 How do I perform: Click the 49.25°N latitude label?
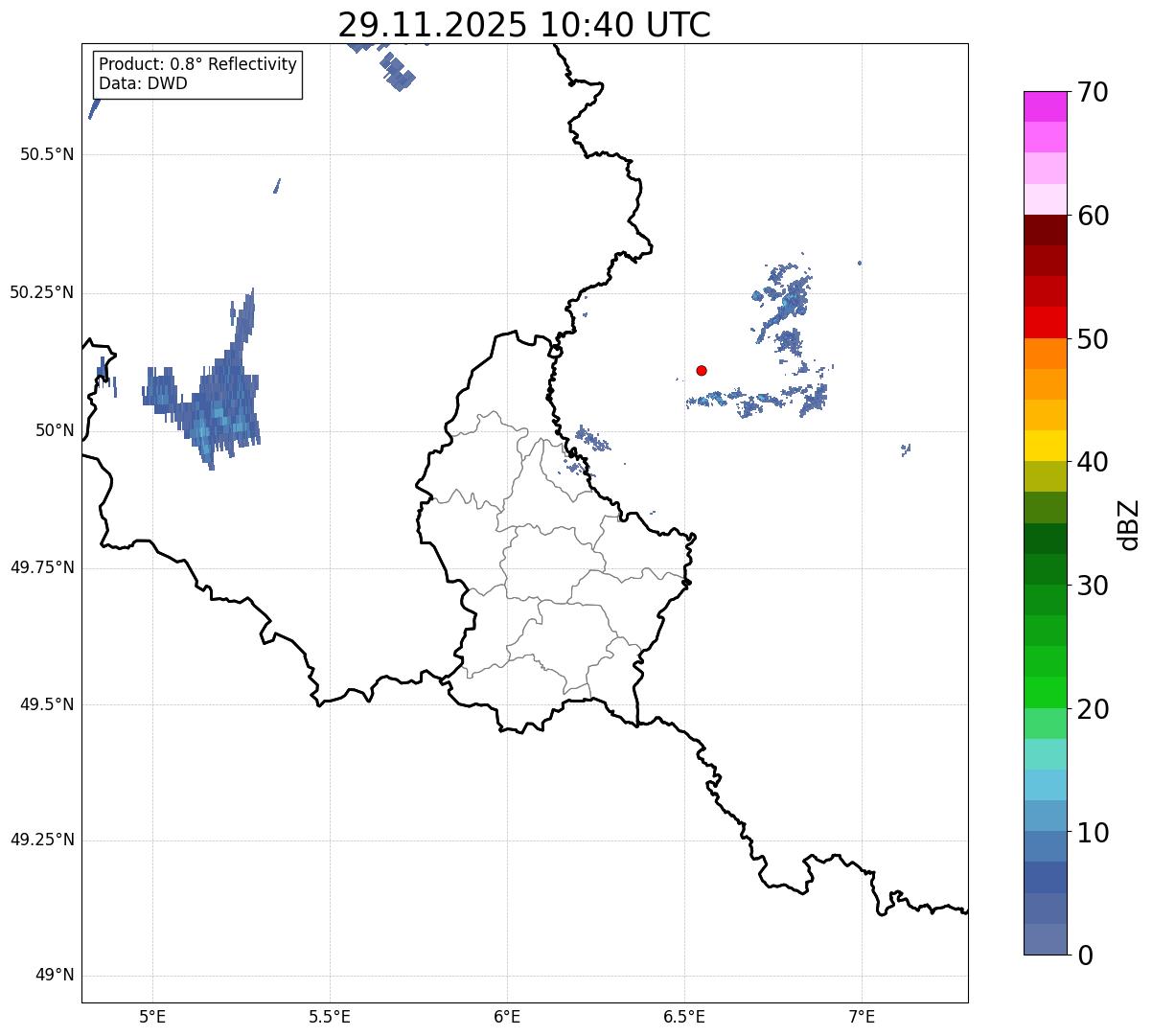(x=42, y=840)
